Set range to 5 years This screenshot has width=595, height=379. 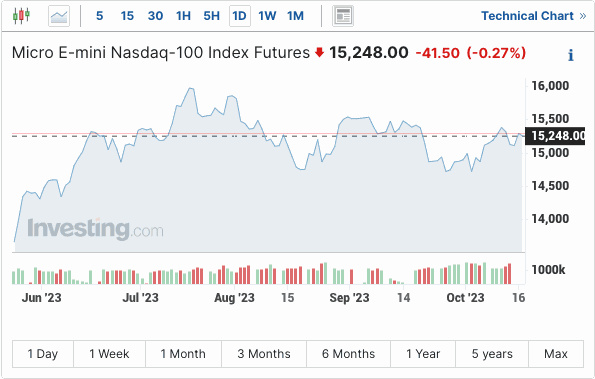coord(492,354)
